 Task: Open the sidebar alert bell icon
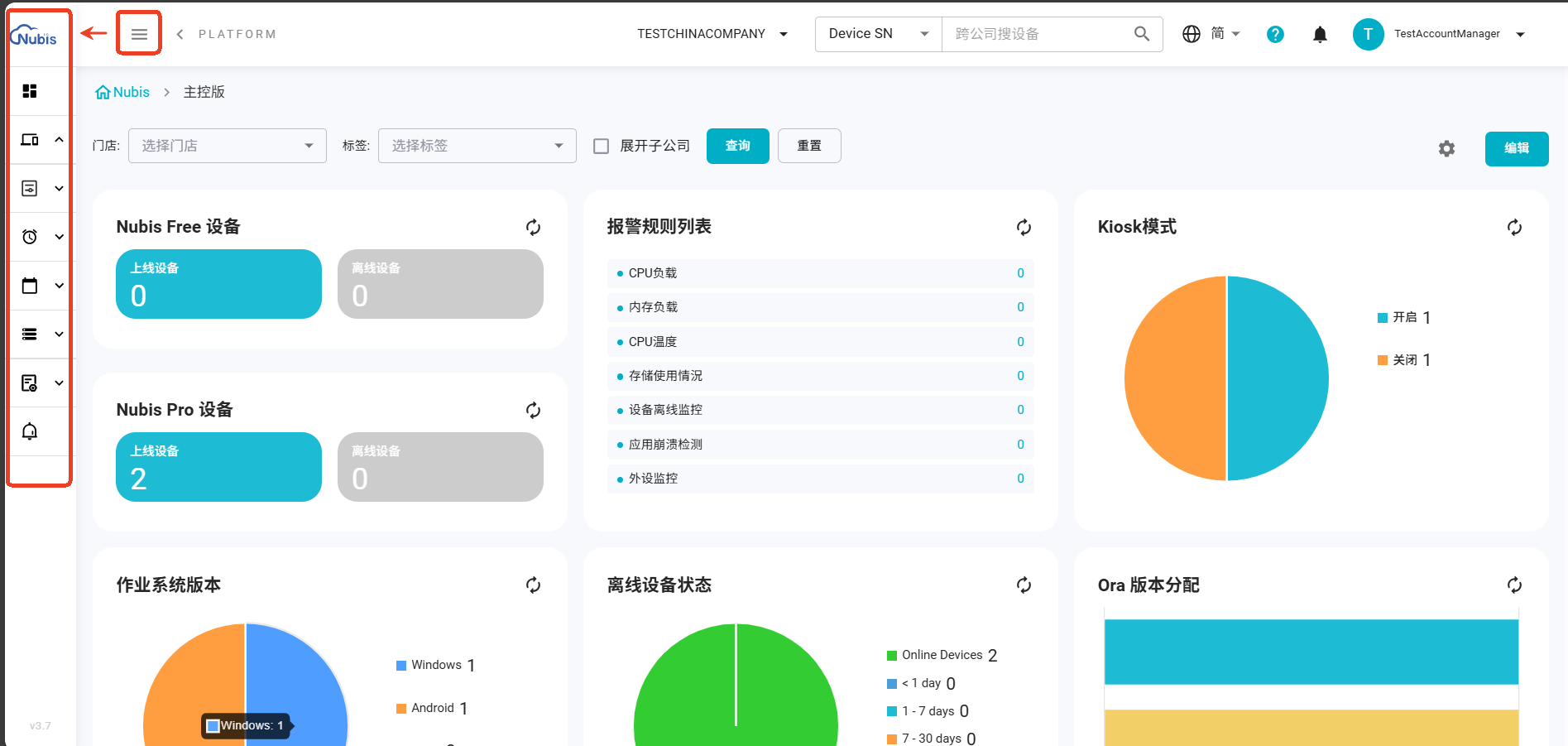[30, 431]
